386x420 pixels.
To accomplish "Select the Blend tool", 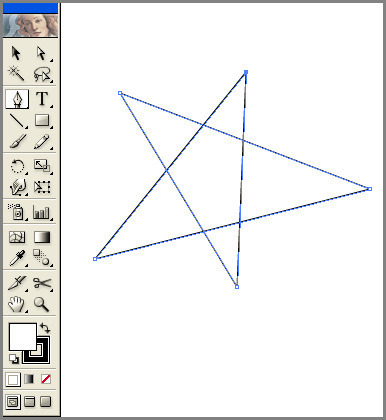I will coord(42,258).
